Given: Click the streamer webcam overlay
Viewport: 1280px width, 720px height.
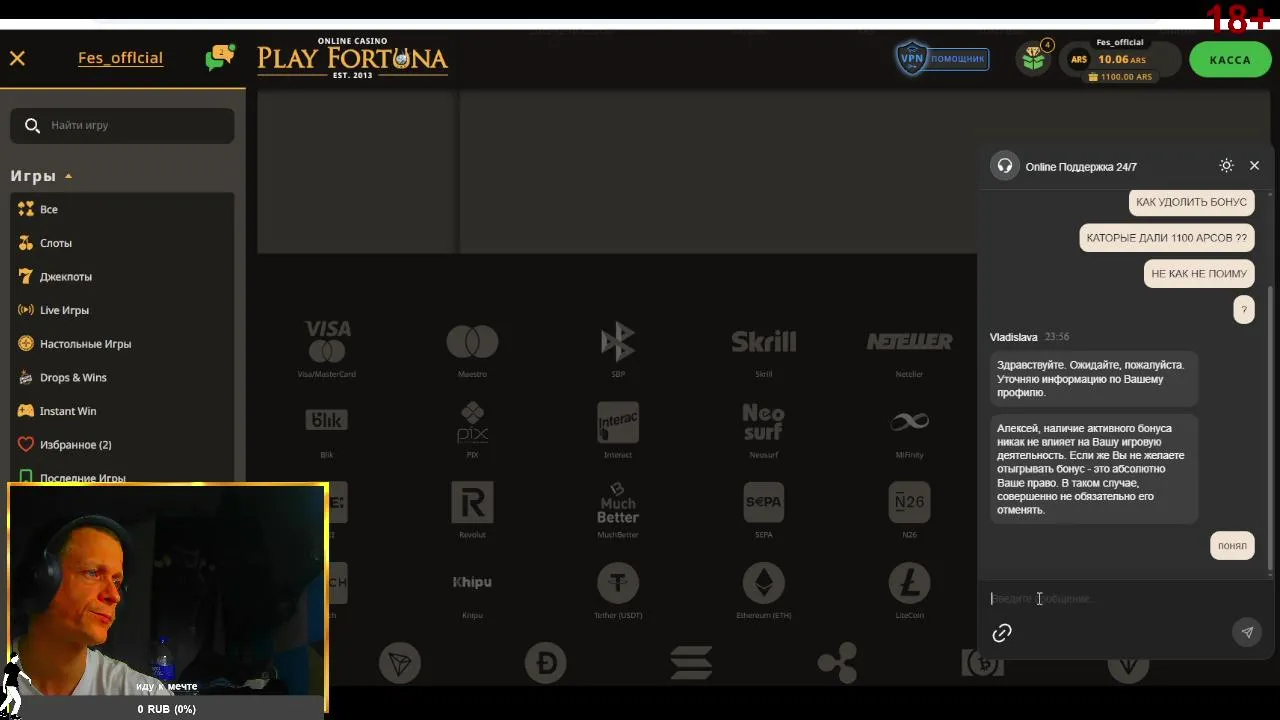Looking at the screenshot, I should tap(167, 600).
